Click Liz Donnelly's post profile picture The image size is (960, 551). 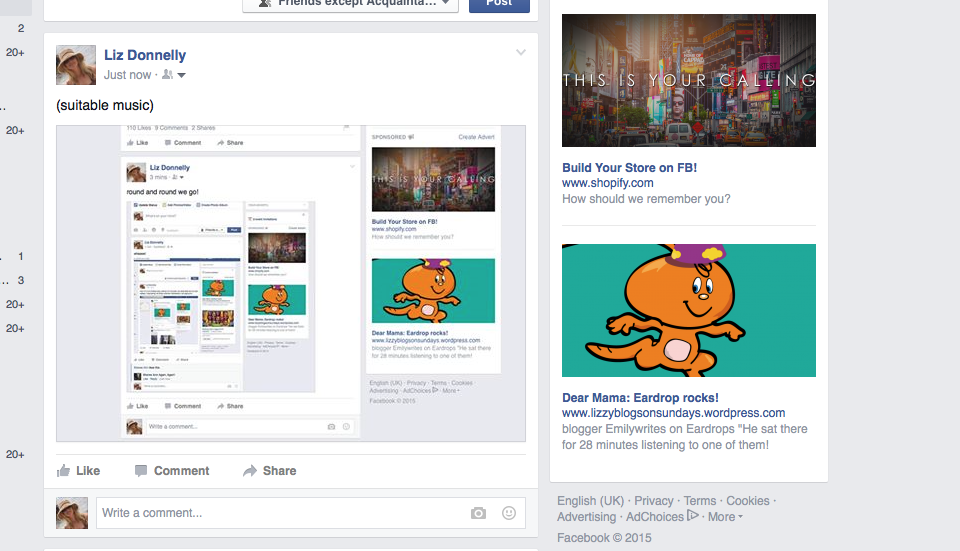(x=76, y=65)
